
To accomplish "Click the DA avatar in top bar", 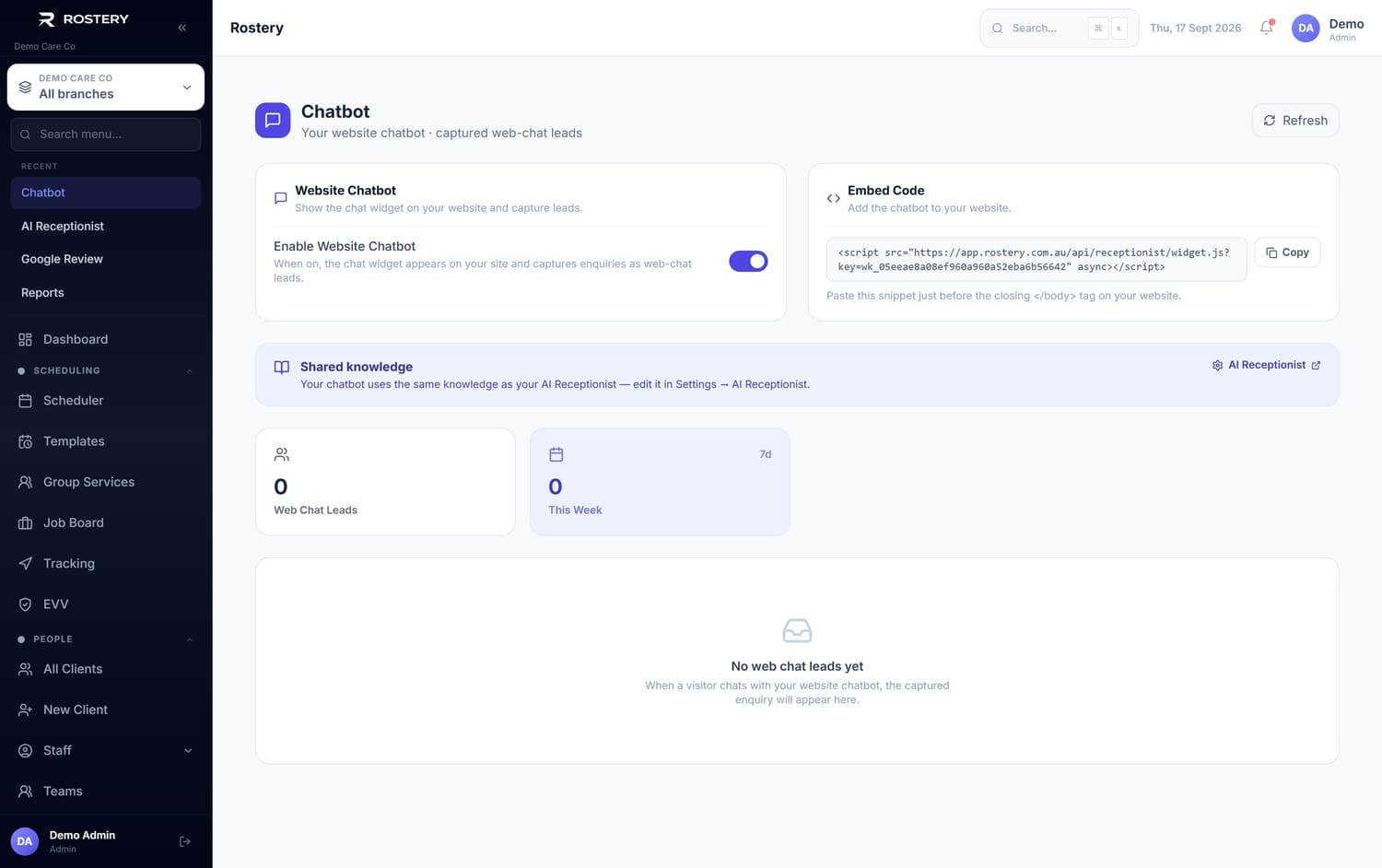I will (1306, 28).
